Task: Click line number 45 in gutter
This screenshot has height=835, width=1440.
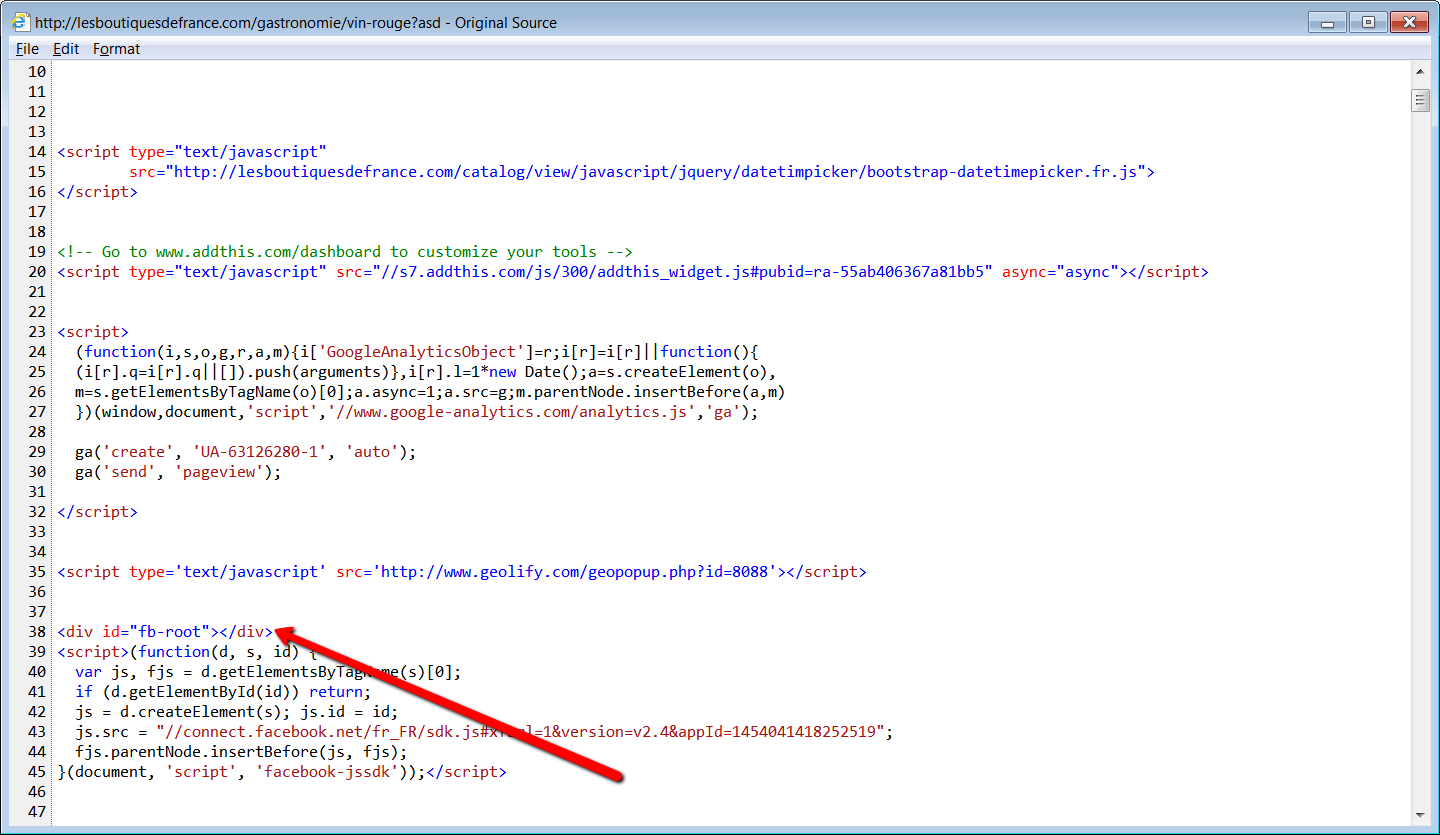Action: [x=37, y=772]
